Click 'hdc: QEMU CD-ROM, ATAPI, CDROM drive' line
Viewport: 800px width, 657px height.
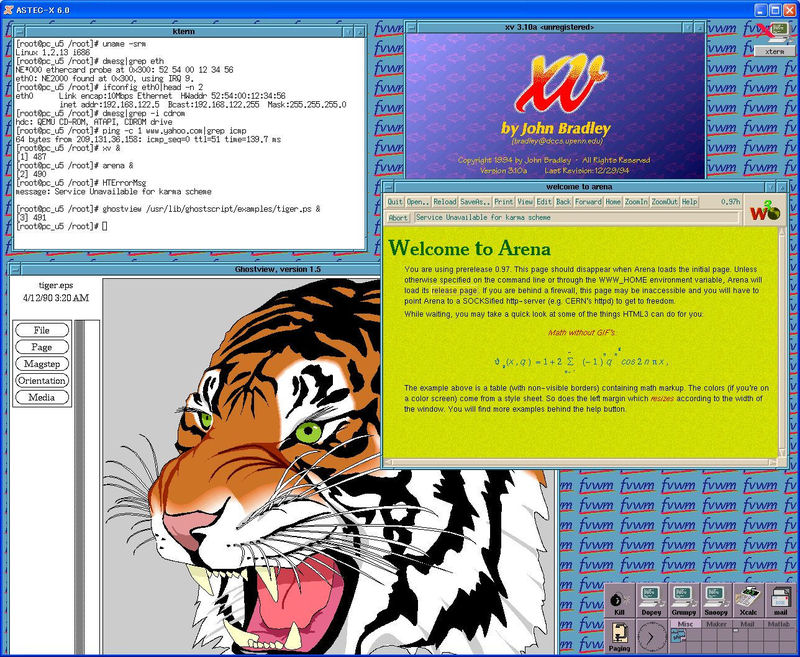(94, 122)
